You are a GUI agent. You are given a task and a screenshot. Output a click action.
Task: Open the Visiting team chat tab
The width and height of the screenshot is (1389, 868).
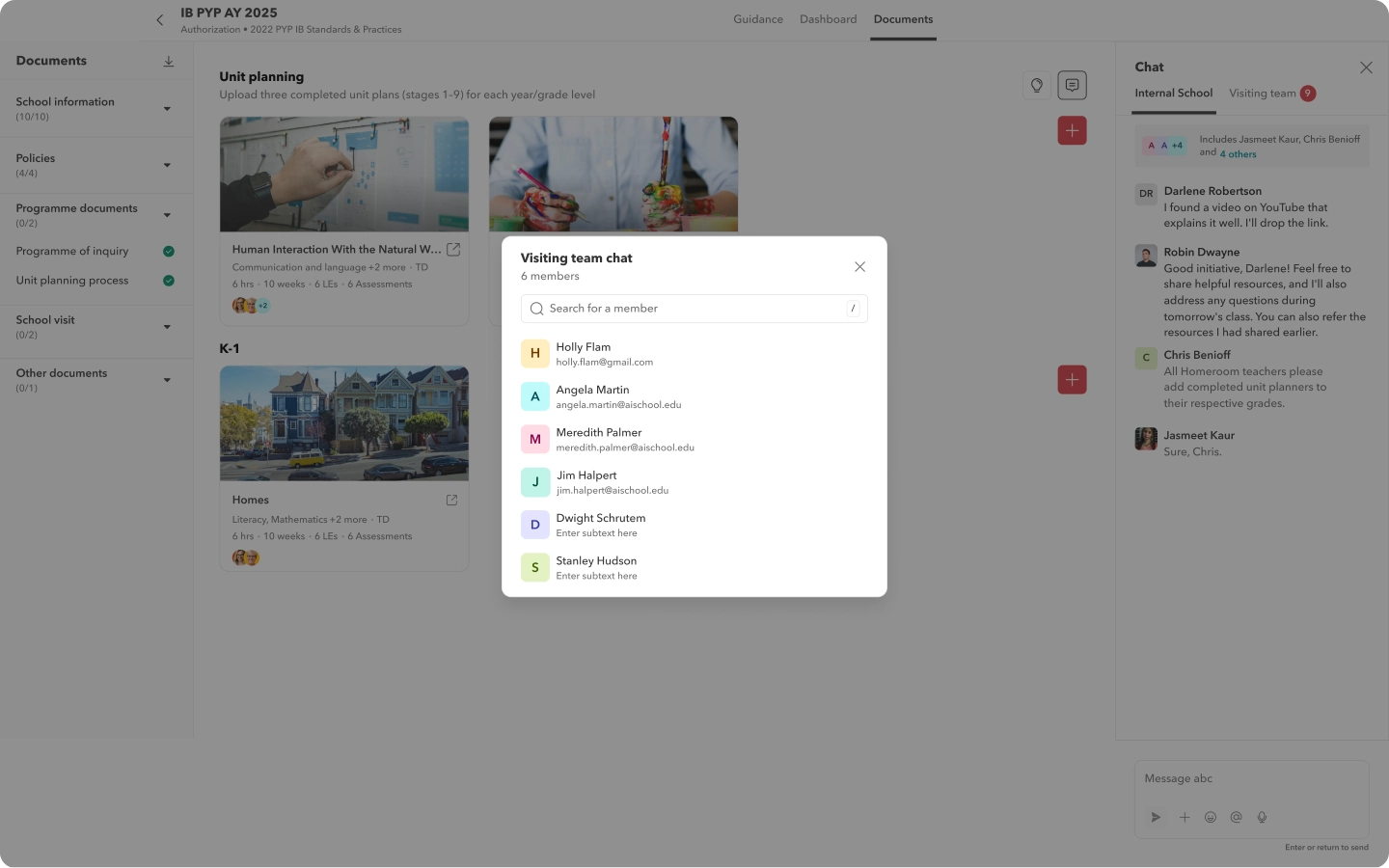coord(1262,94)
